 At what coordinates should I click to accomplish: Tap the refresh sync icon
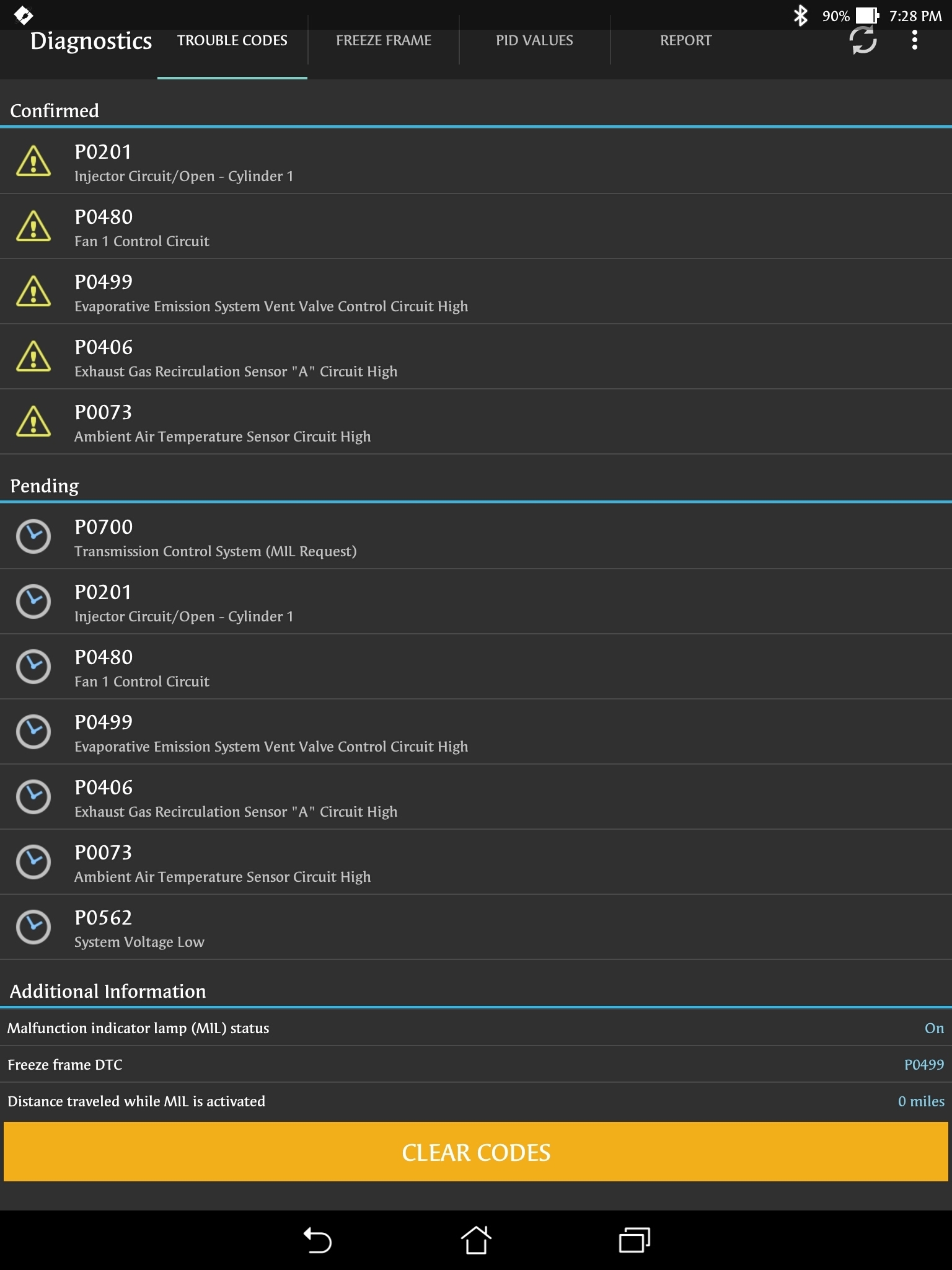click(862, 41)
